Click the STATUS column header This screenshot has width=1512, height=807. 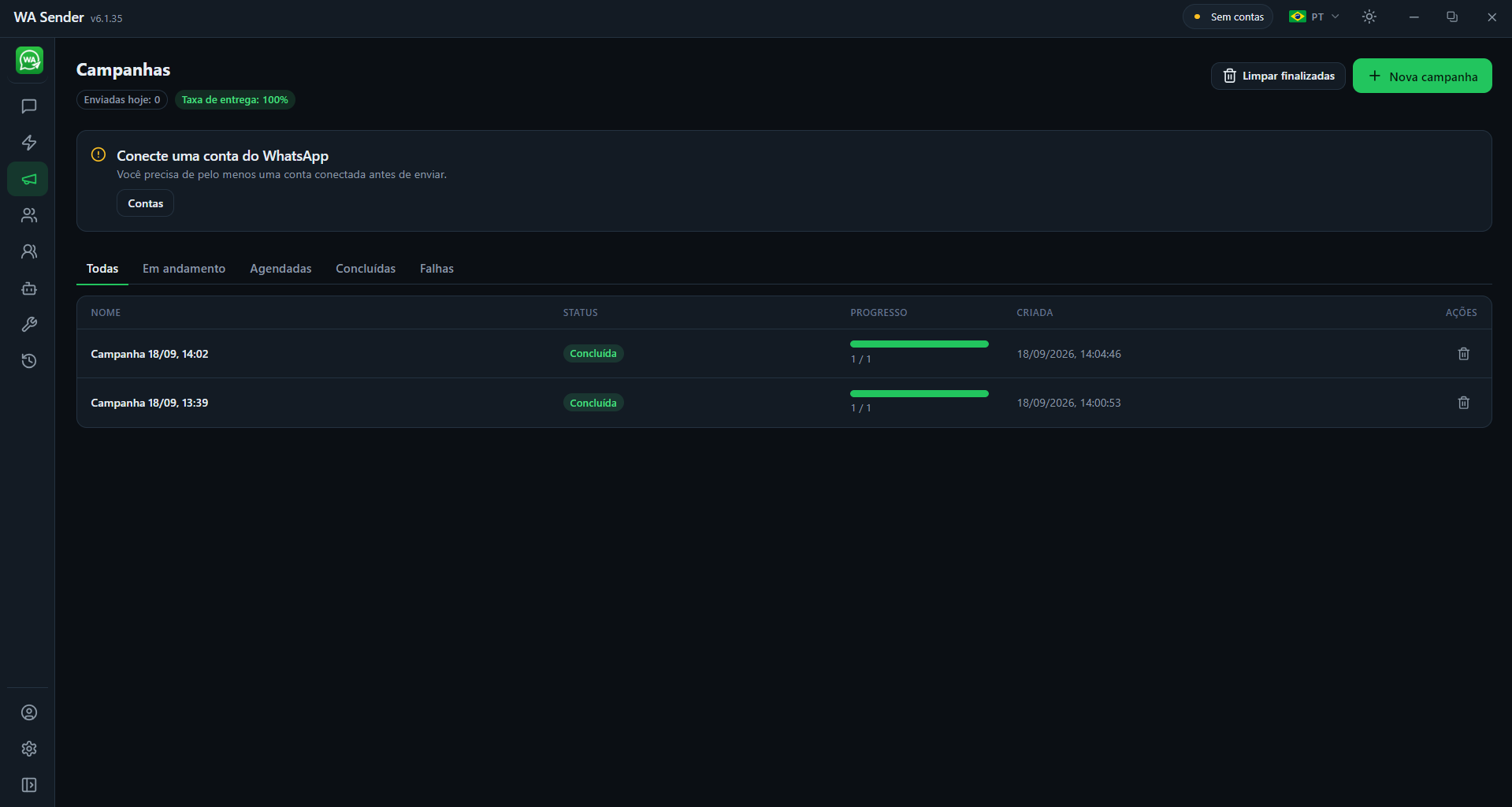(581, 313)
